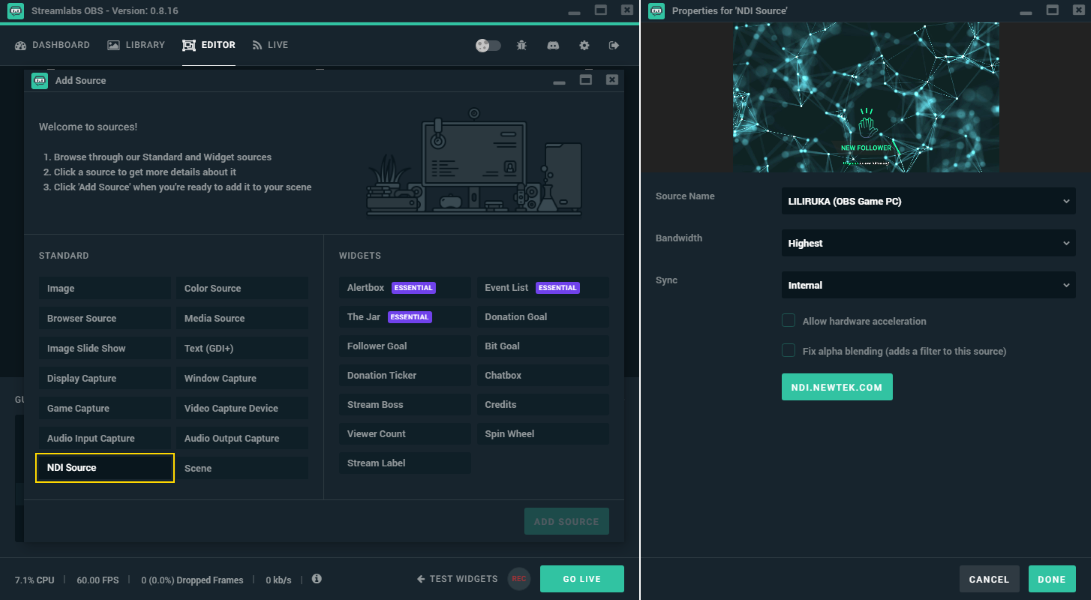Click the REC record button
Viewport: 1091px width, 600px height.
pyautogui.click(x=518, y=578)
